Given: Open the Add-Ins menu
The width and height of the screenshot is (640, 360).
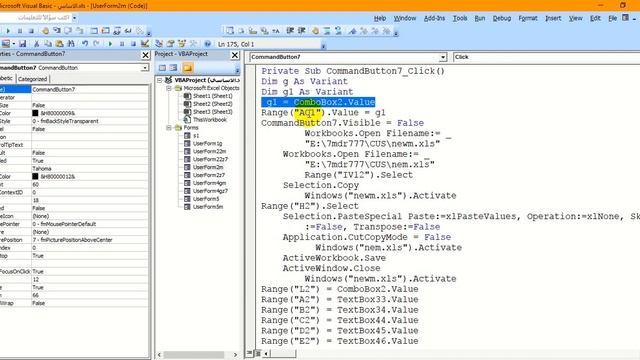Looking at the screenshot, I should [434, 18].
